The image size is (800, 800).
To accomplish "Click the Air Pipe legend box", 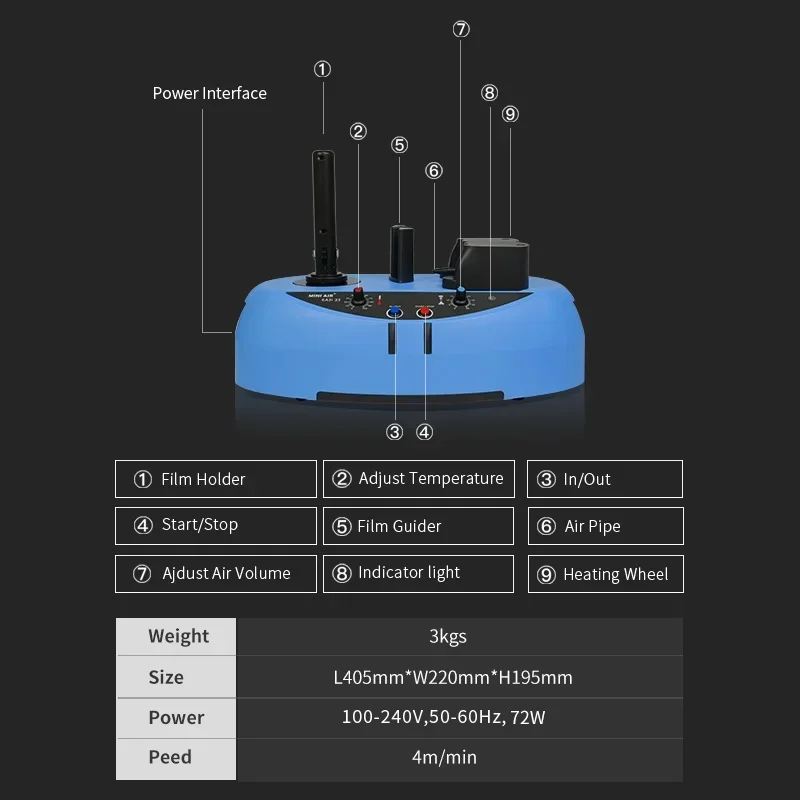I will tap(606, 526).
